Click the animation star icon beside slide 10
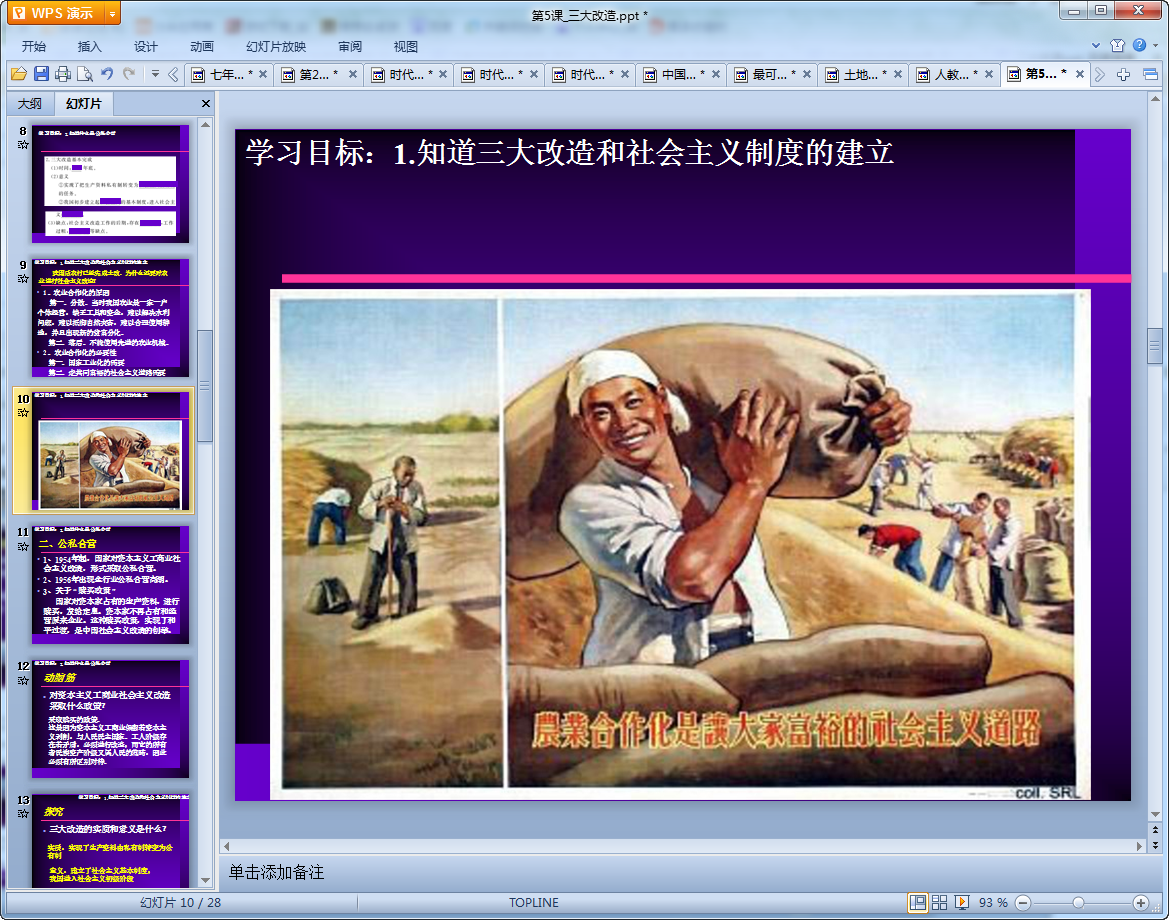Image resolution: width=1169 pixels, height=920 pixels. (23, 412)
